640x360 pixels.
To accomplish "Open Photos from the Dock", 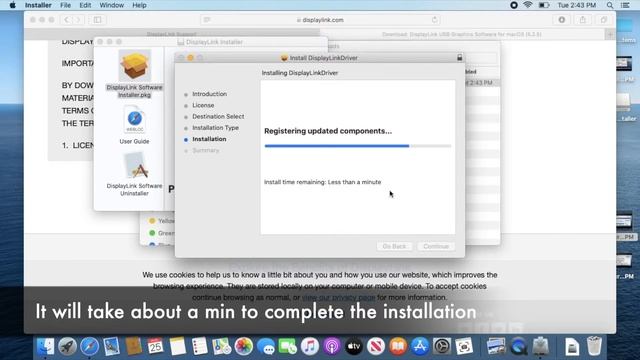I will pyautogui.click(x=244, y=347).
